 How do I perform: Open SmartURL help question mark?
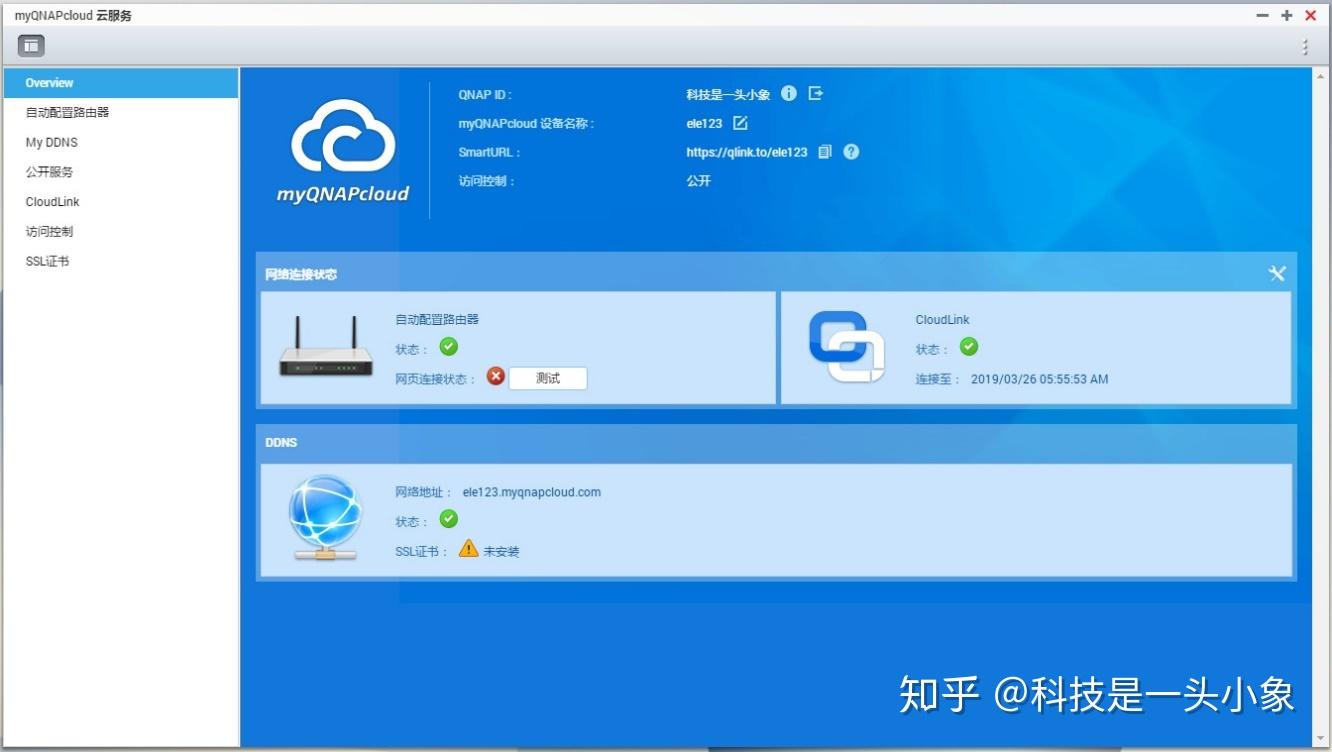(x=851, y=152)
